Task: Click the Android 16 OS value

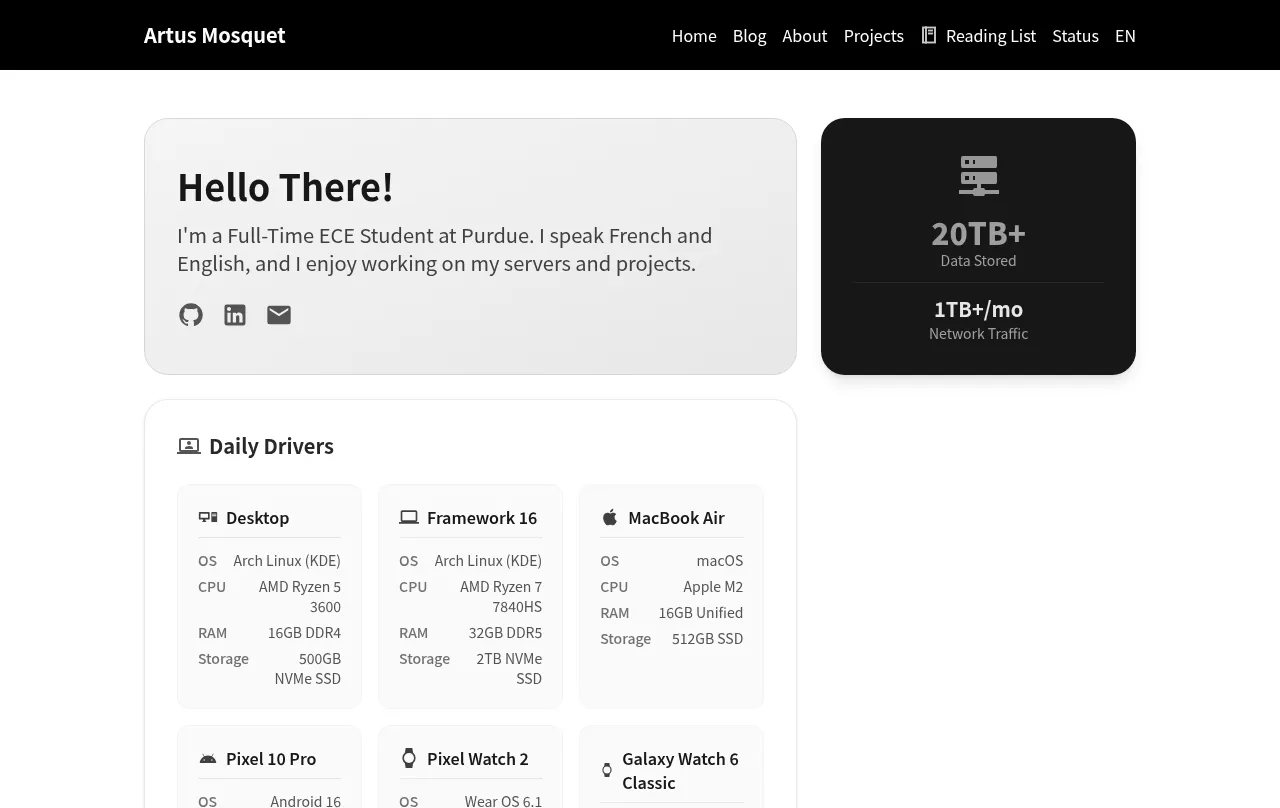Action: click(306, 801)
